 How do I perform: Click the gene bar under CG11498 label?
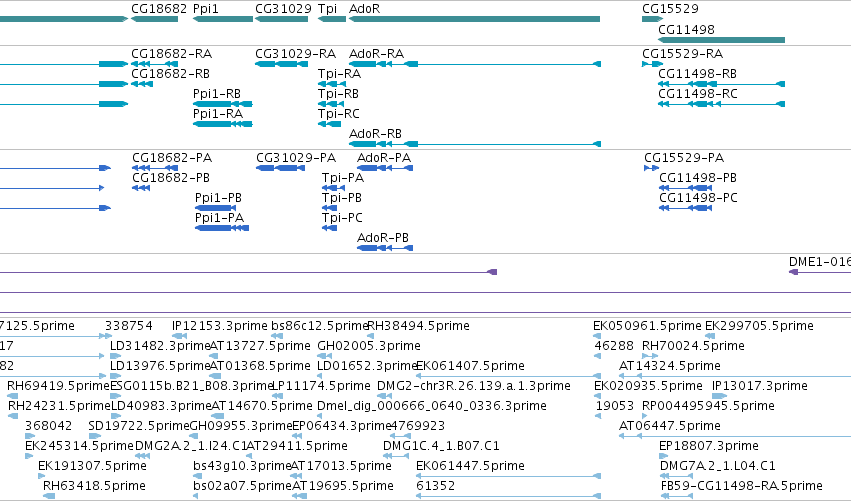[721, 40]
